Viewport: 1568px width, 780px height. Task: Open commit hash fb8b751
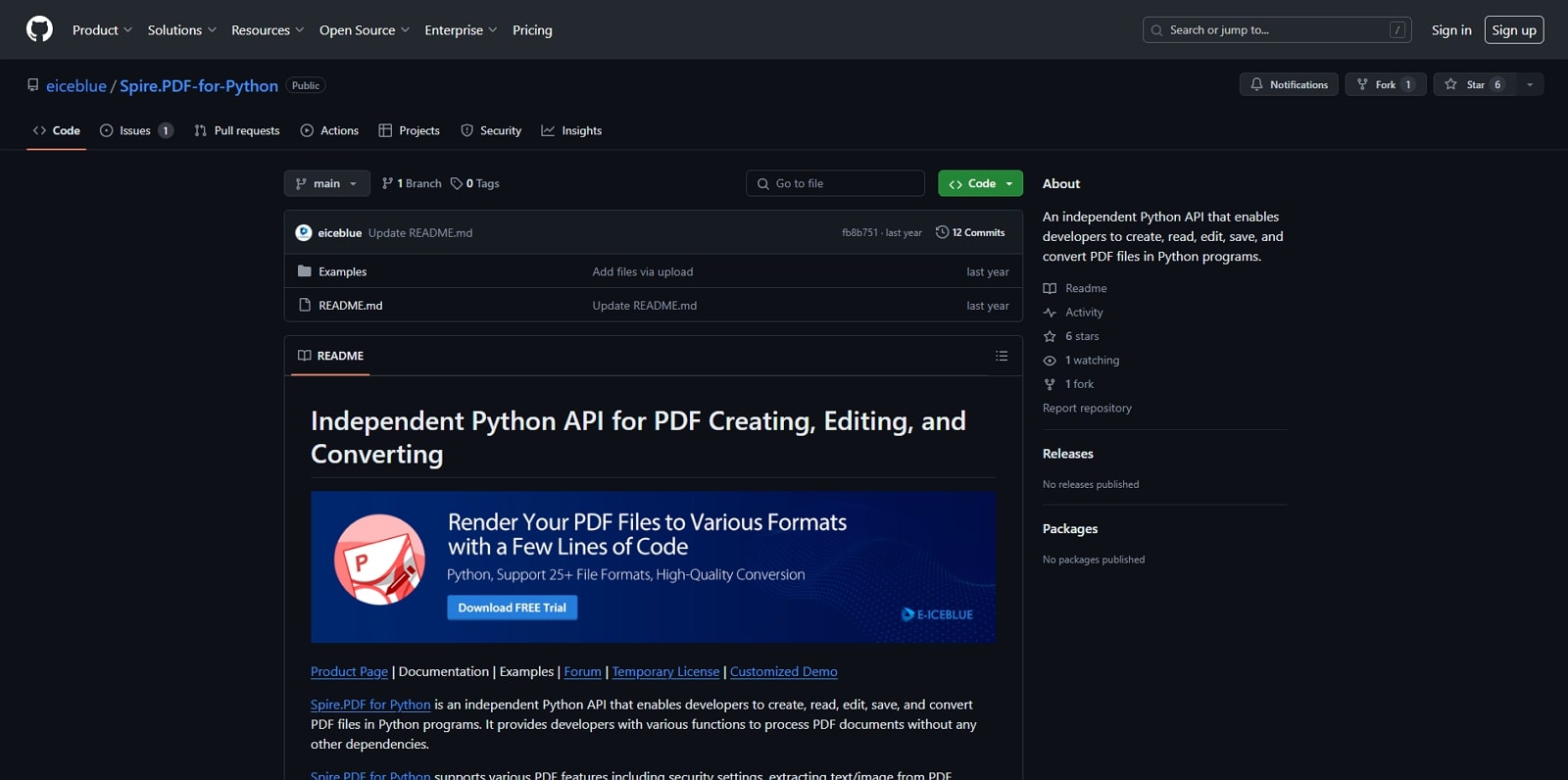coord(859,233)
